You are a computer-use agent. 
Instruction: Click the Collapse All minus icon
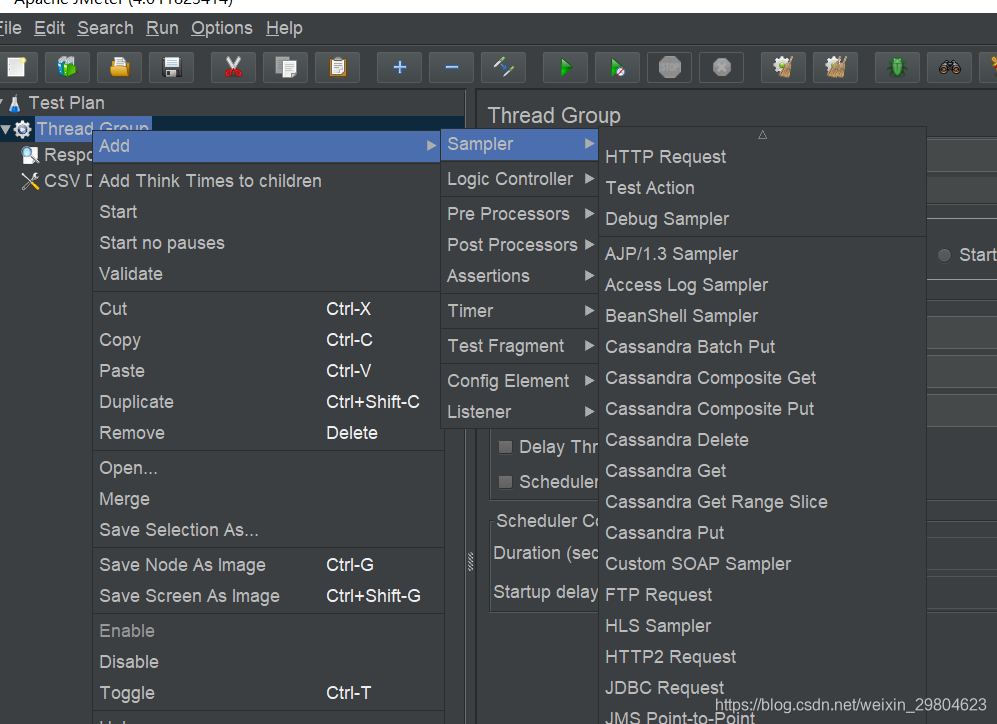tap(451, 67)
